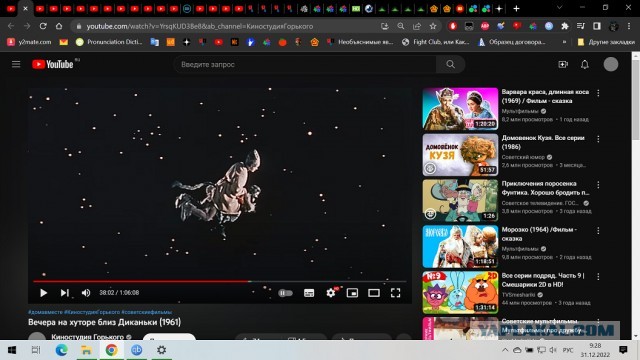This screenshot has height=360, width=640.
Task: Open options menu for Смешарики video
Action: tap(598, 277)
